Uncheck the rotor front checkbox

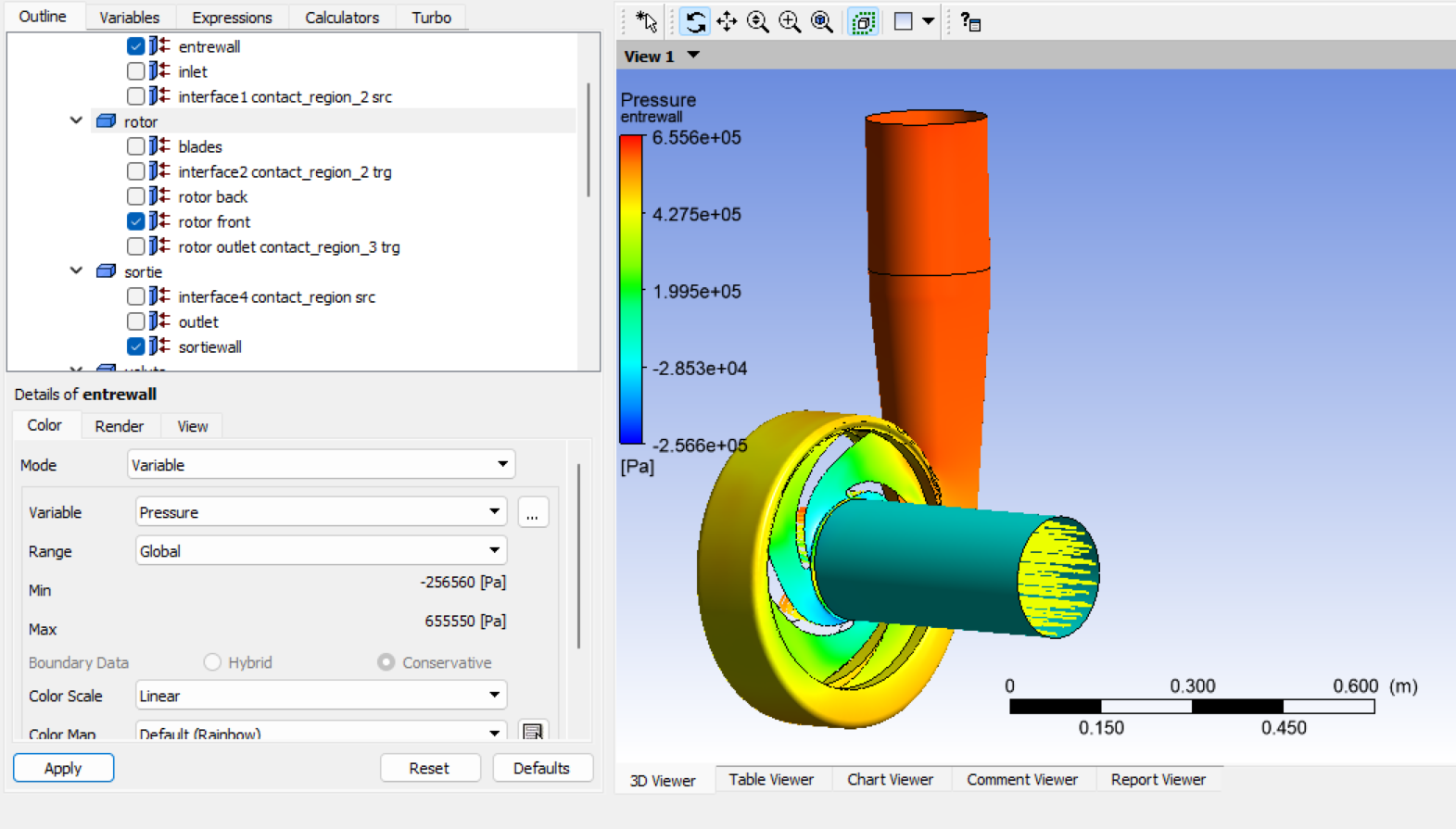pos(135,220)
